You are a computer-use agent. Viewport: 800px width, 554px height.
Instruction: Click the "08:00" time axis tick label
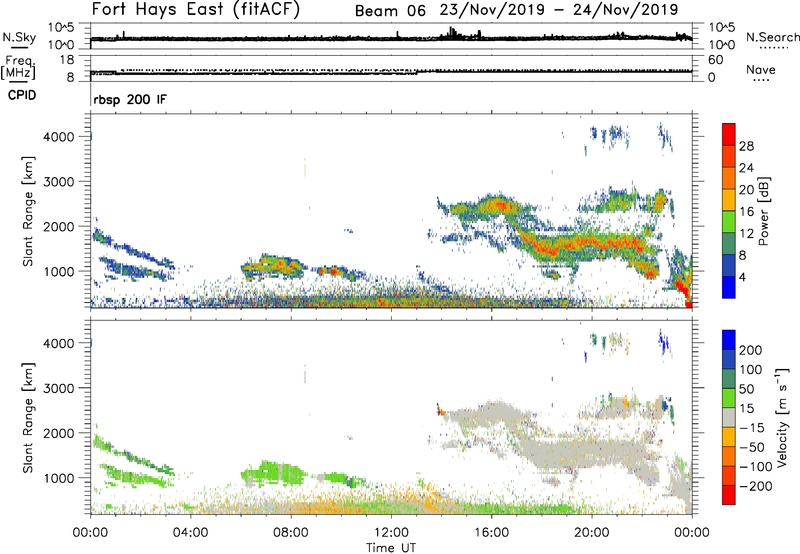291,533
